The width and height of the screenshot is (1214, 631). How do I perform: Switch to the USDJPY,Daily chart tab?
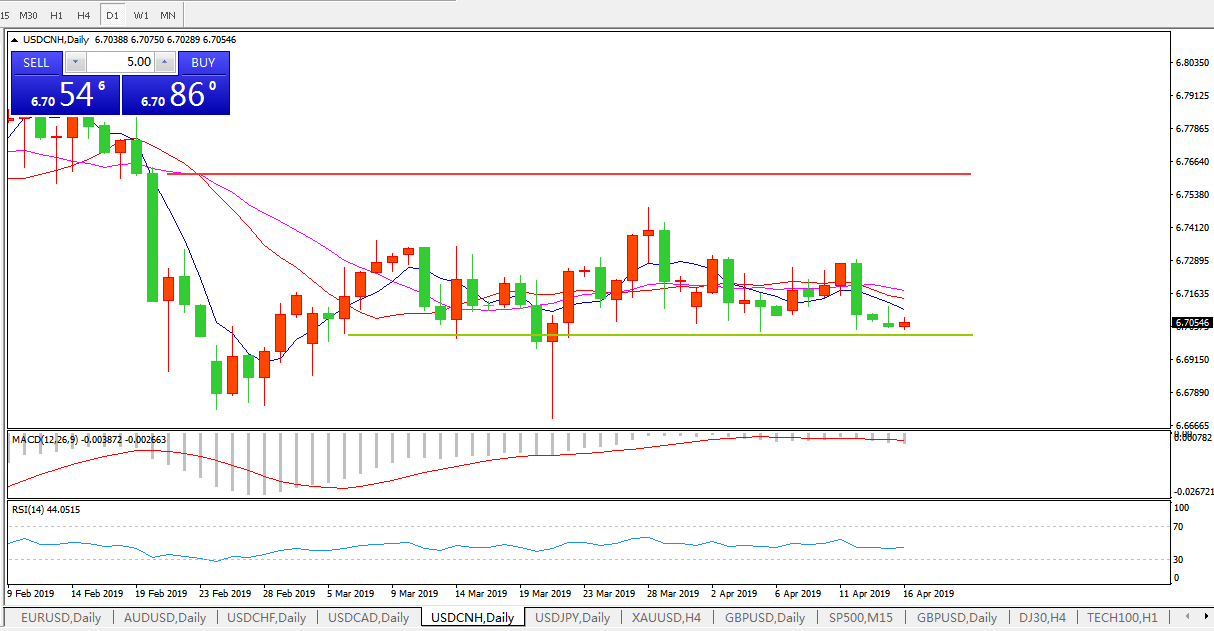[x=572, y=618]
